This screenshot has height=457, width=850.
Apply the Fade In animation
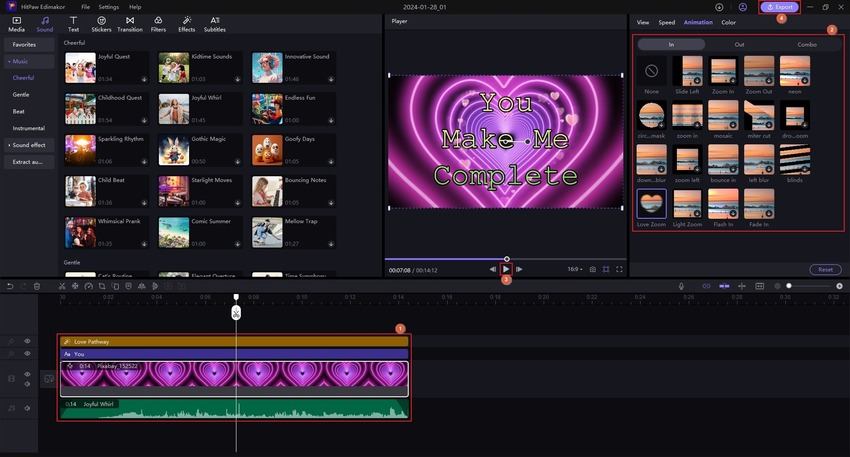point(759,203)
